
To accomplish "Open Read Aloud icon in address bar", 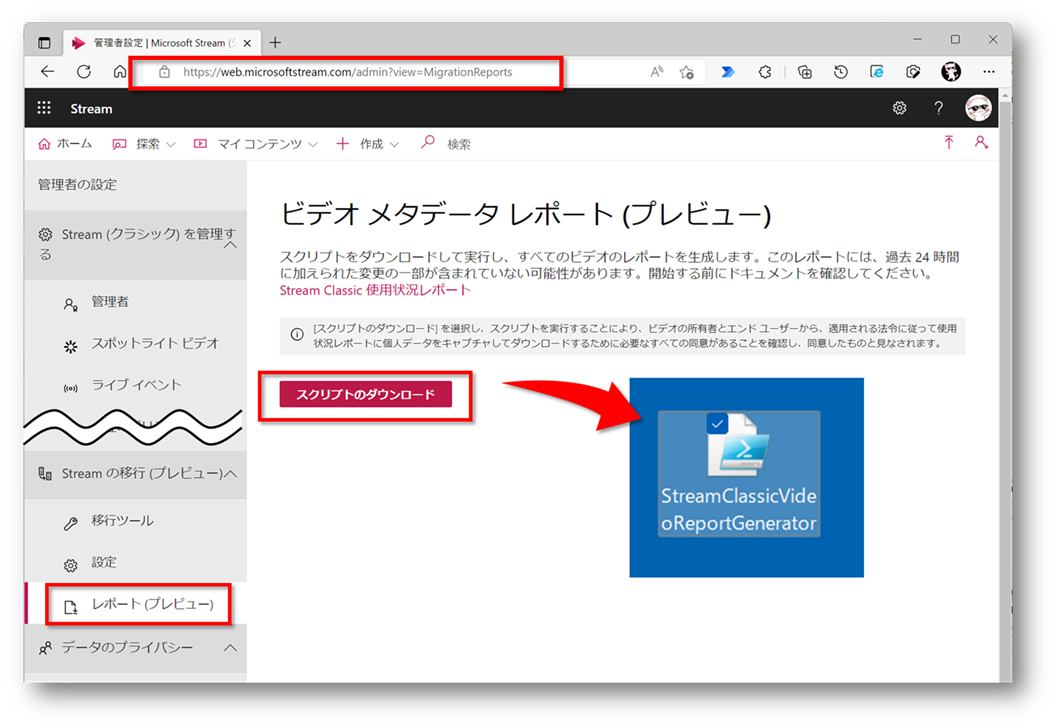I will coord(656,72).
